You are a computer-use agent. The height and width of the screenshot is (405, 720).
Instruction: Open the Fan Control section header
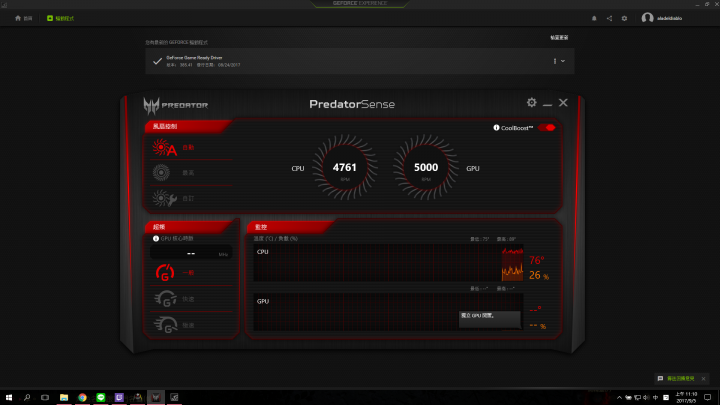[x=187, y=126]
